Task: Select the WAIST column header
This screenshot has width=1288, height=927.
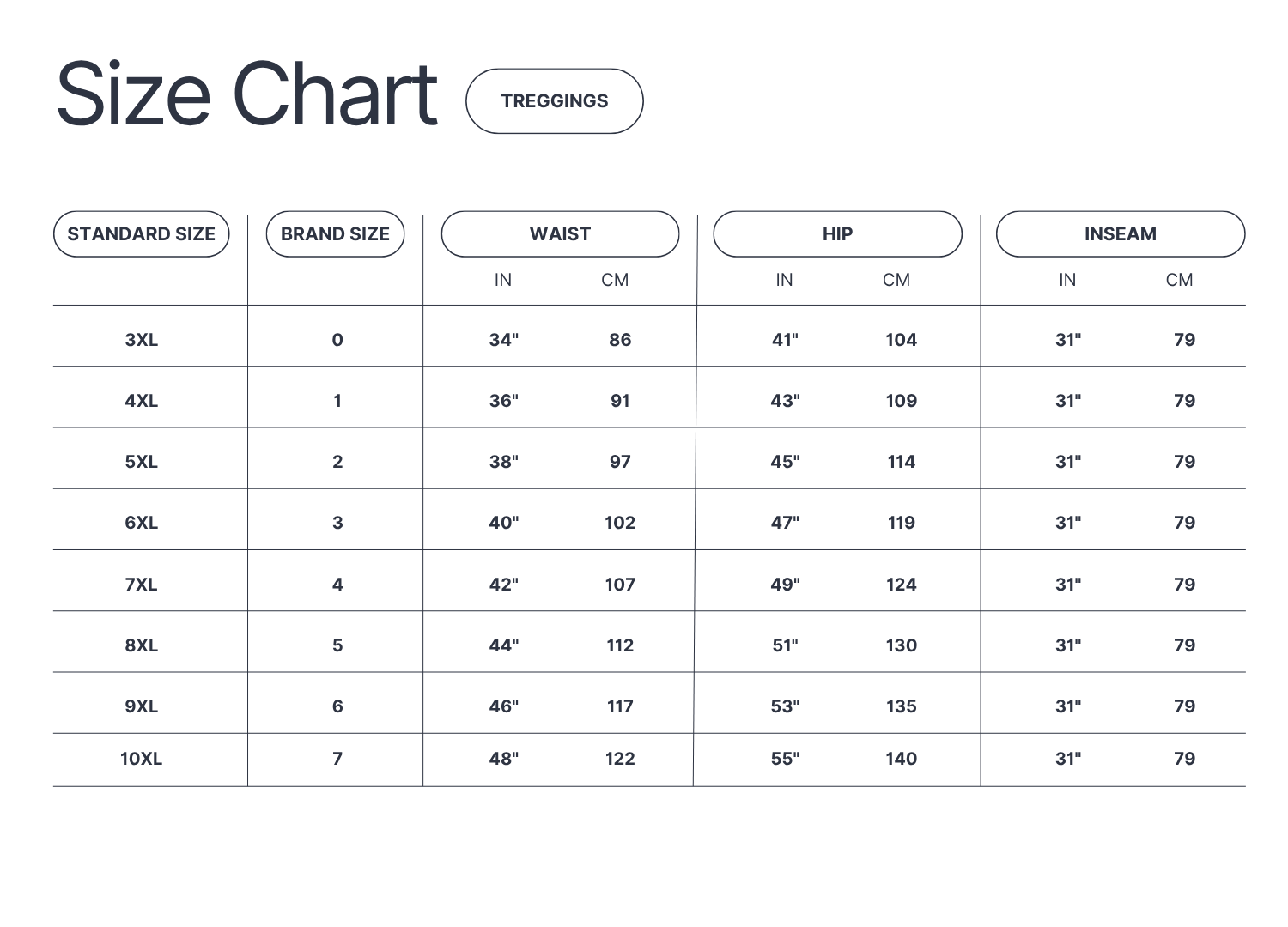Action: coord(560,234)
